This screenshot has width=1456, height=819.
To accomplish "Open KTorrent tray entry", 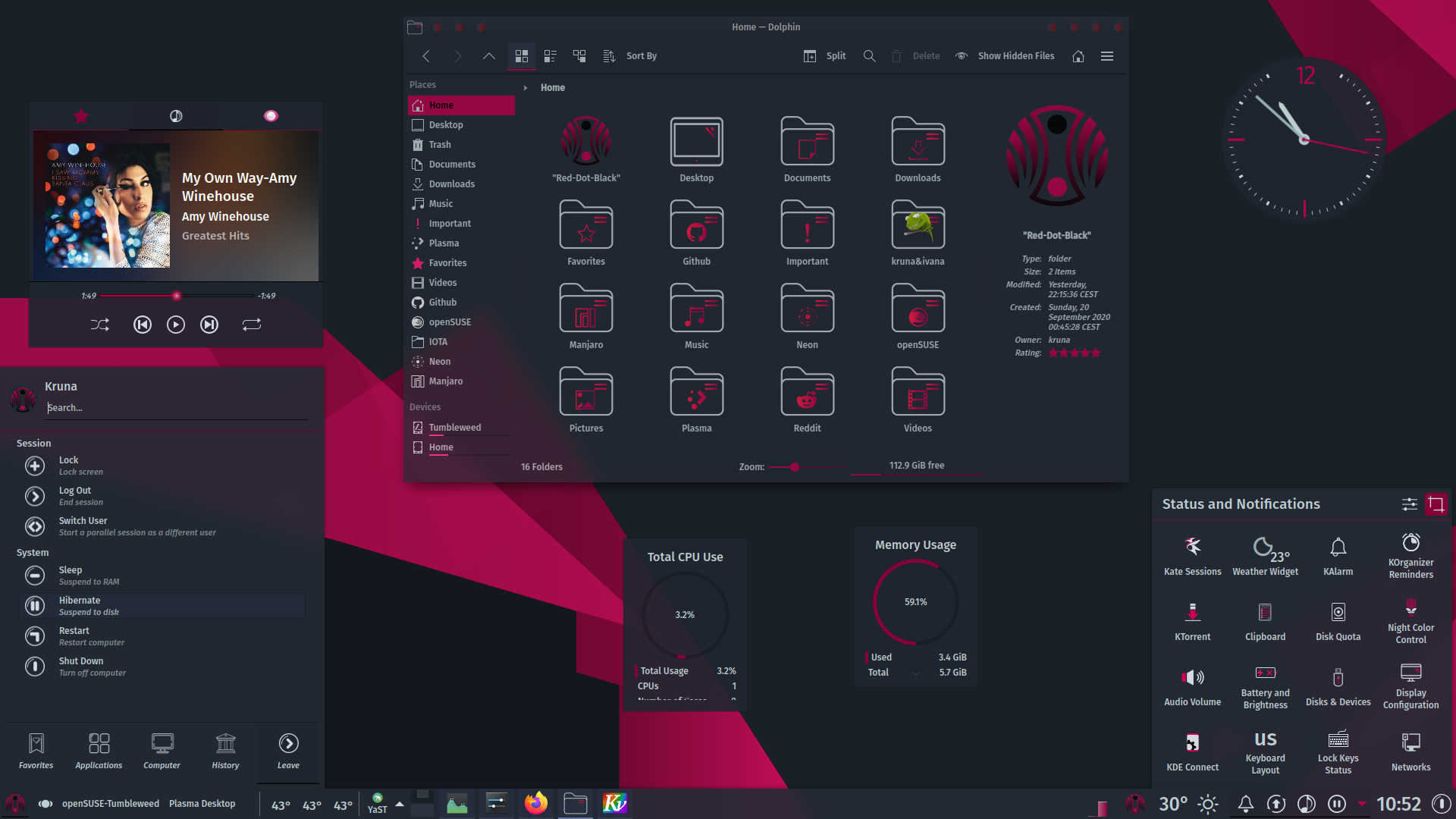I will (1193, 621).
